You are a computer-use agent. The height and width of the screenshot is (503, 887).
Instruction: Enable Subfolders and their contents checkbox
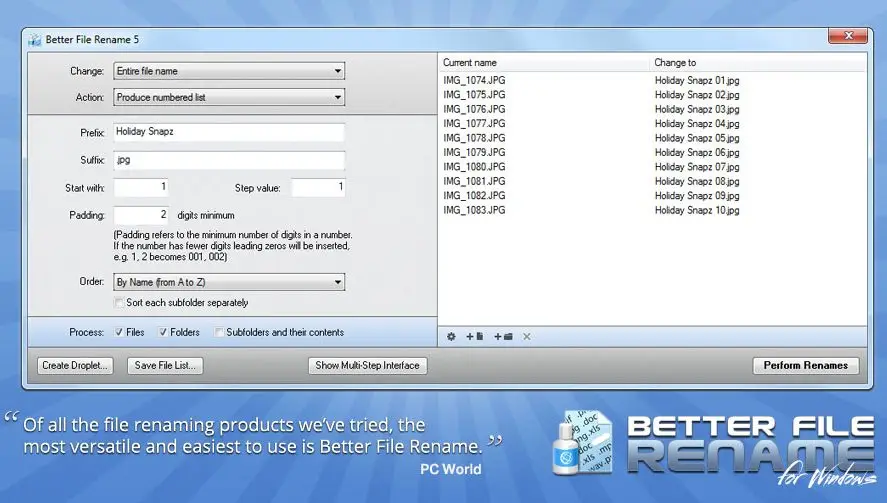(219, 332)
